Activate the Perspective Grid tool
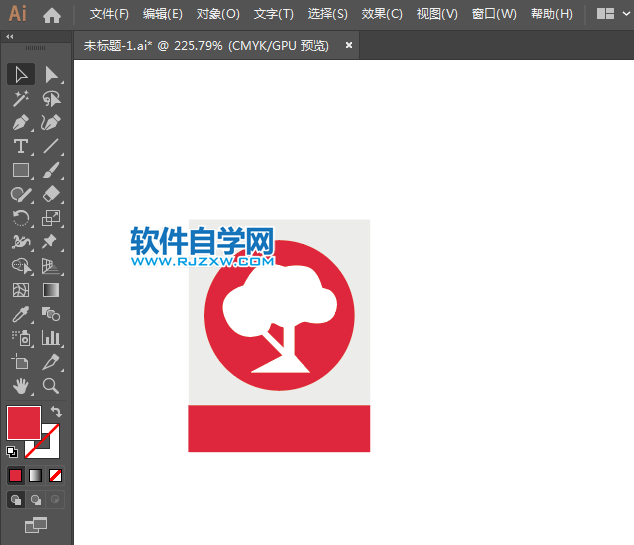 click(51, 266)
